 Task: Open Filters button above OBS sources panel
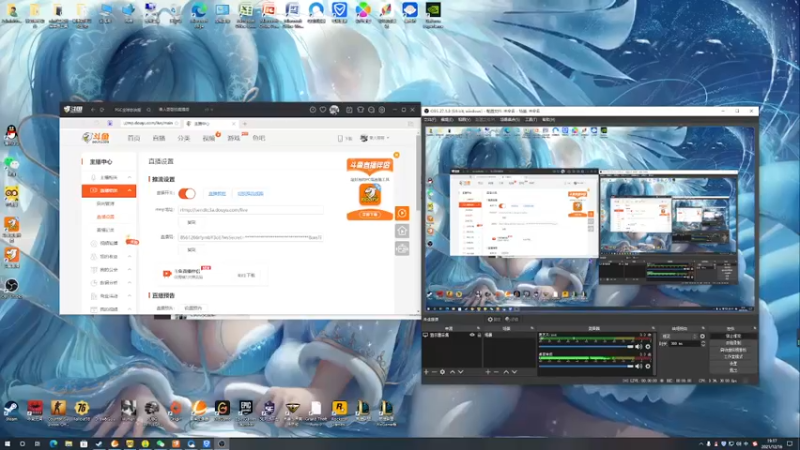click(x=512, y=319)
